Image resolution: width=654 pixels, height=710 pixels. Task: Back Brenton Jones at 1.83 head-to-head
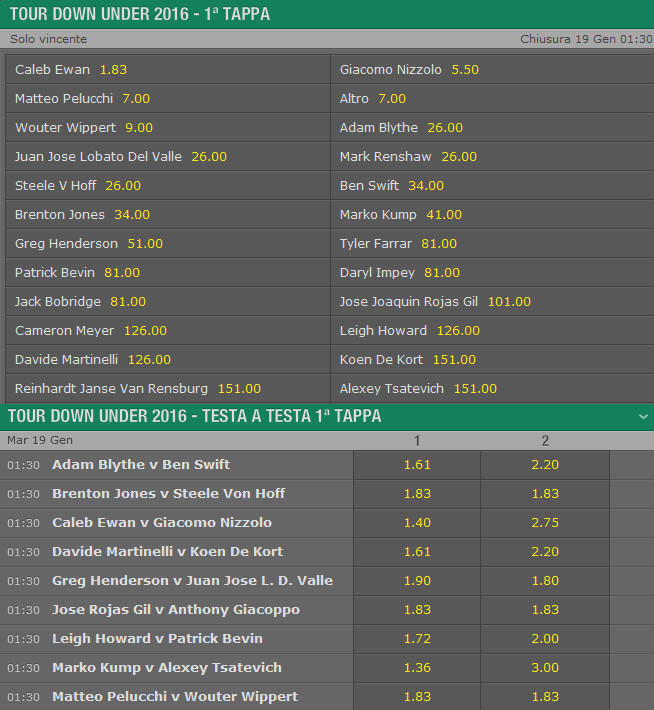click(417, 494)
